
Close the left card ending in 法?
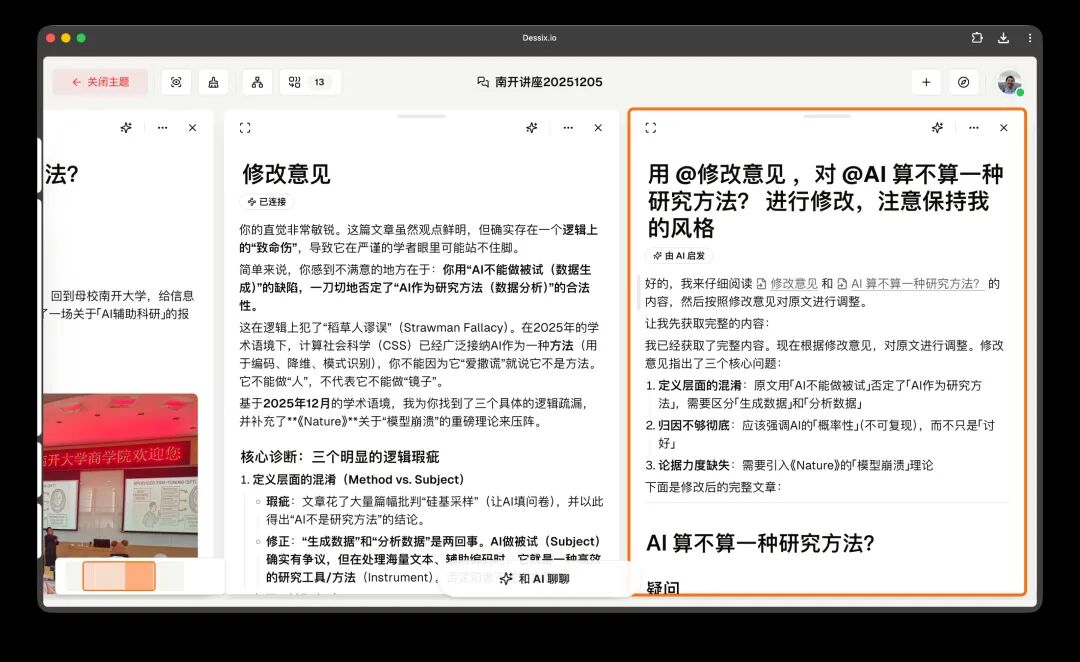[193, 127]
